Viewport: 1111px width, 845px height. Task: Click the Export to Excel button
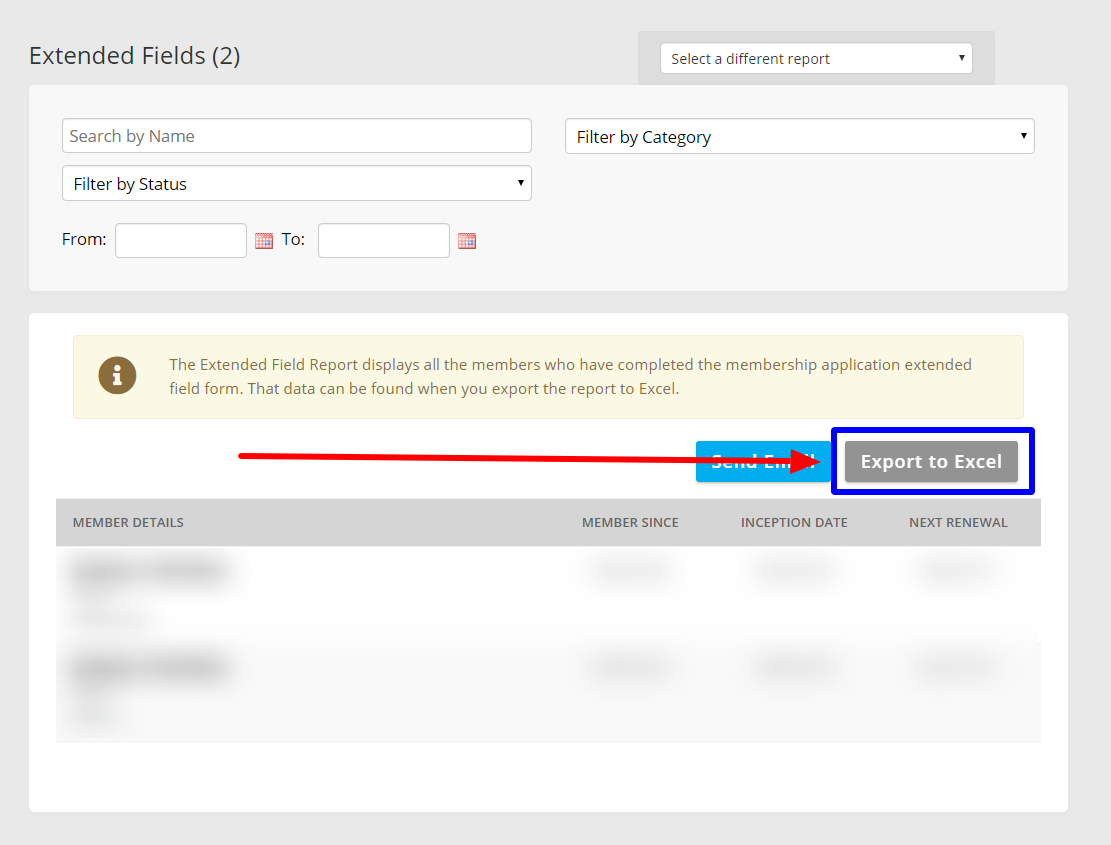tap(931, 462)
